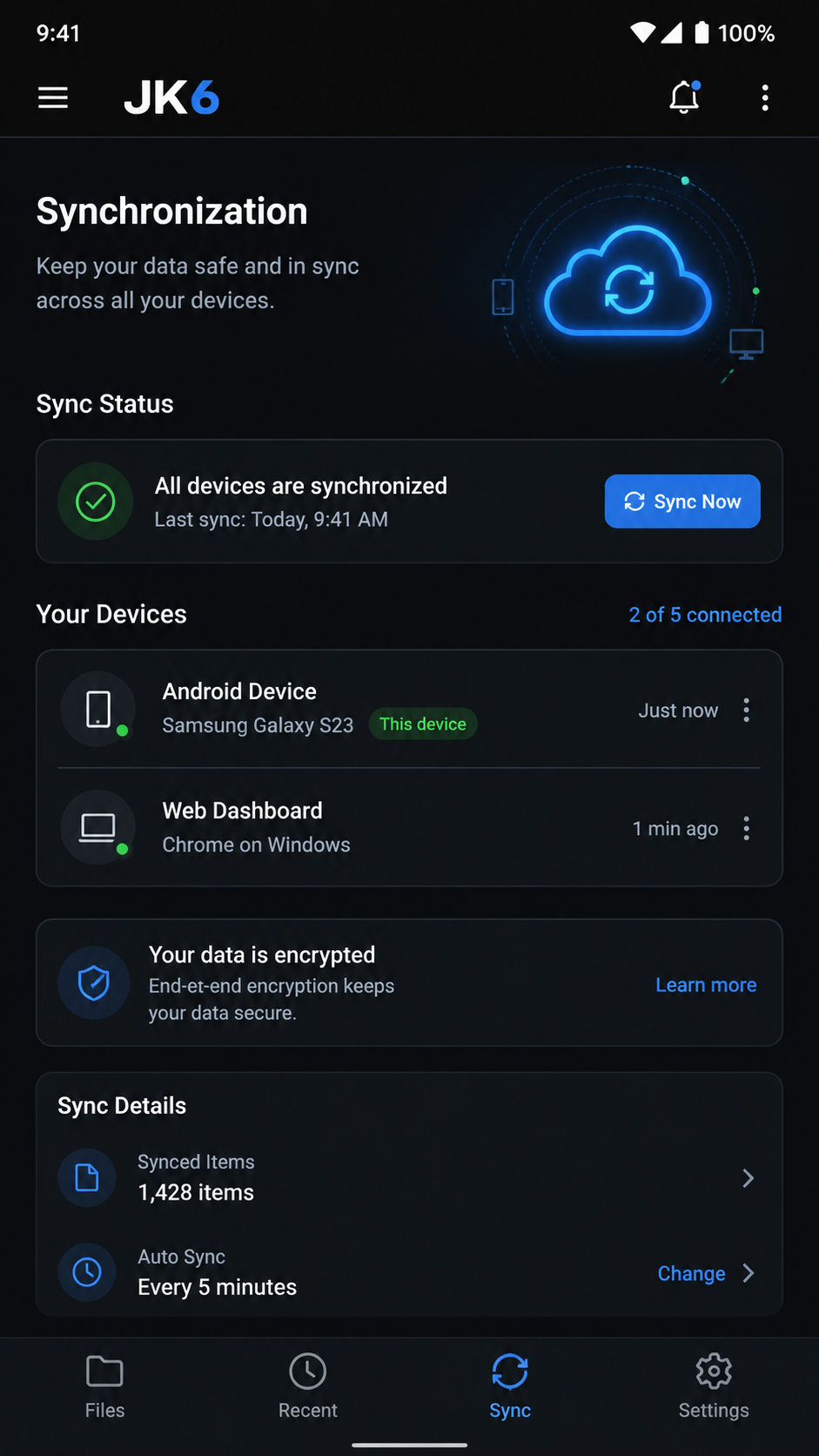The image size is (819, 1456).
Task: Tap Change for Auto Sync interval
Action: pyautogui.click(x=691, y=1273)
